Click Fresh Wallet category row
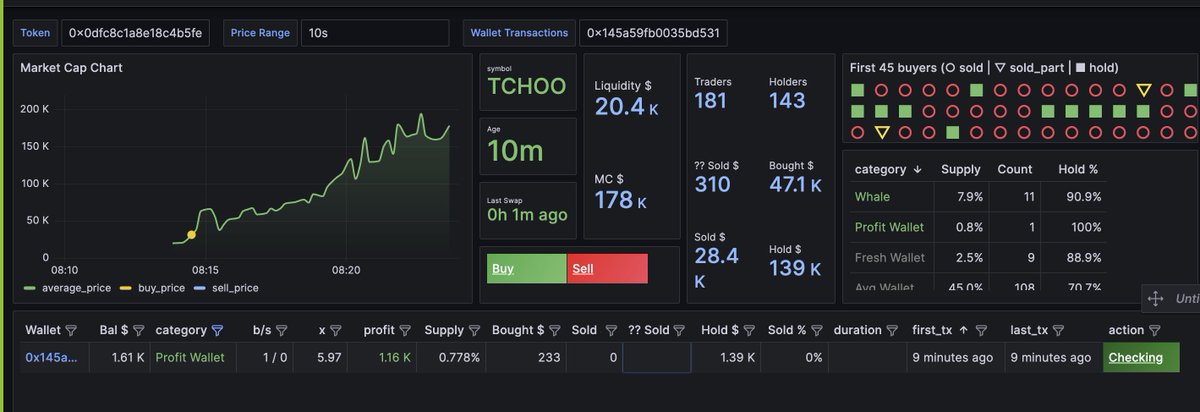 975,258
